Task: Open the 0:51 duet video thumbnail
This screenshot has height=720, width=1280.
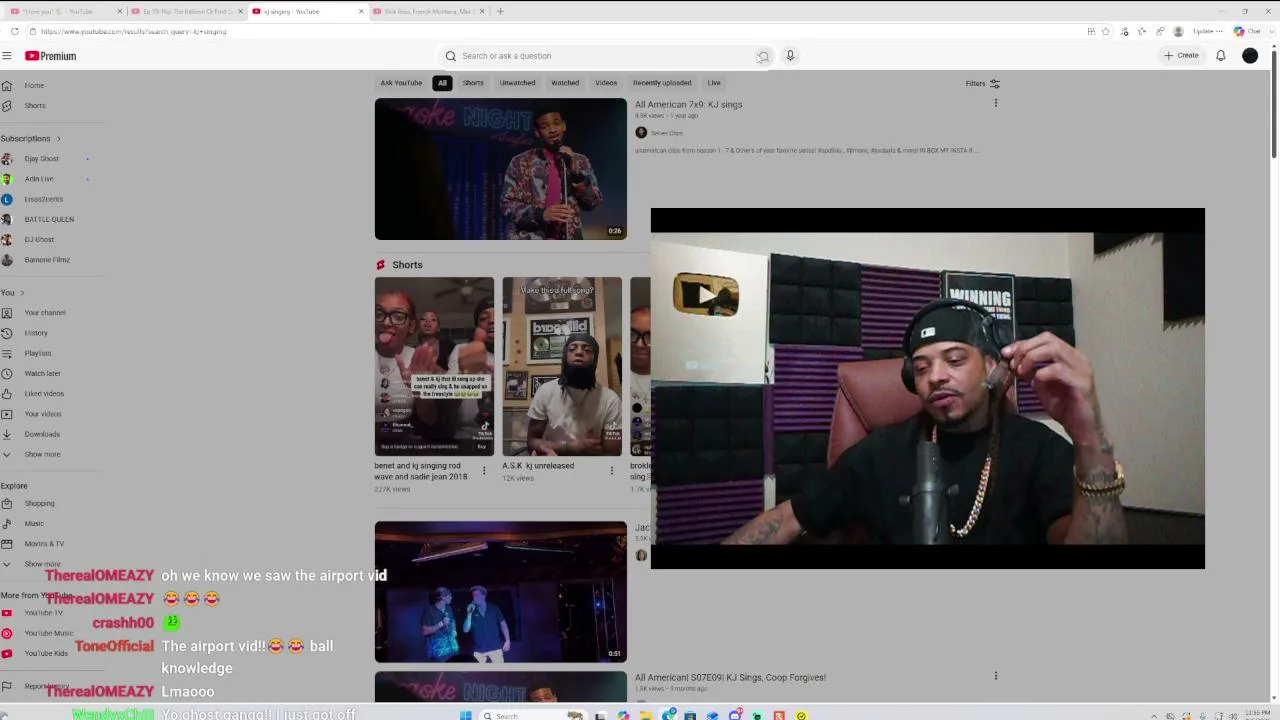Action: click(x=501, y=592)
